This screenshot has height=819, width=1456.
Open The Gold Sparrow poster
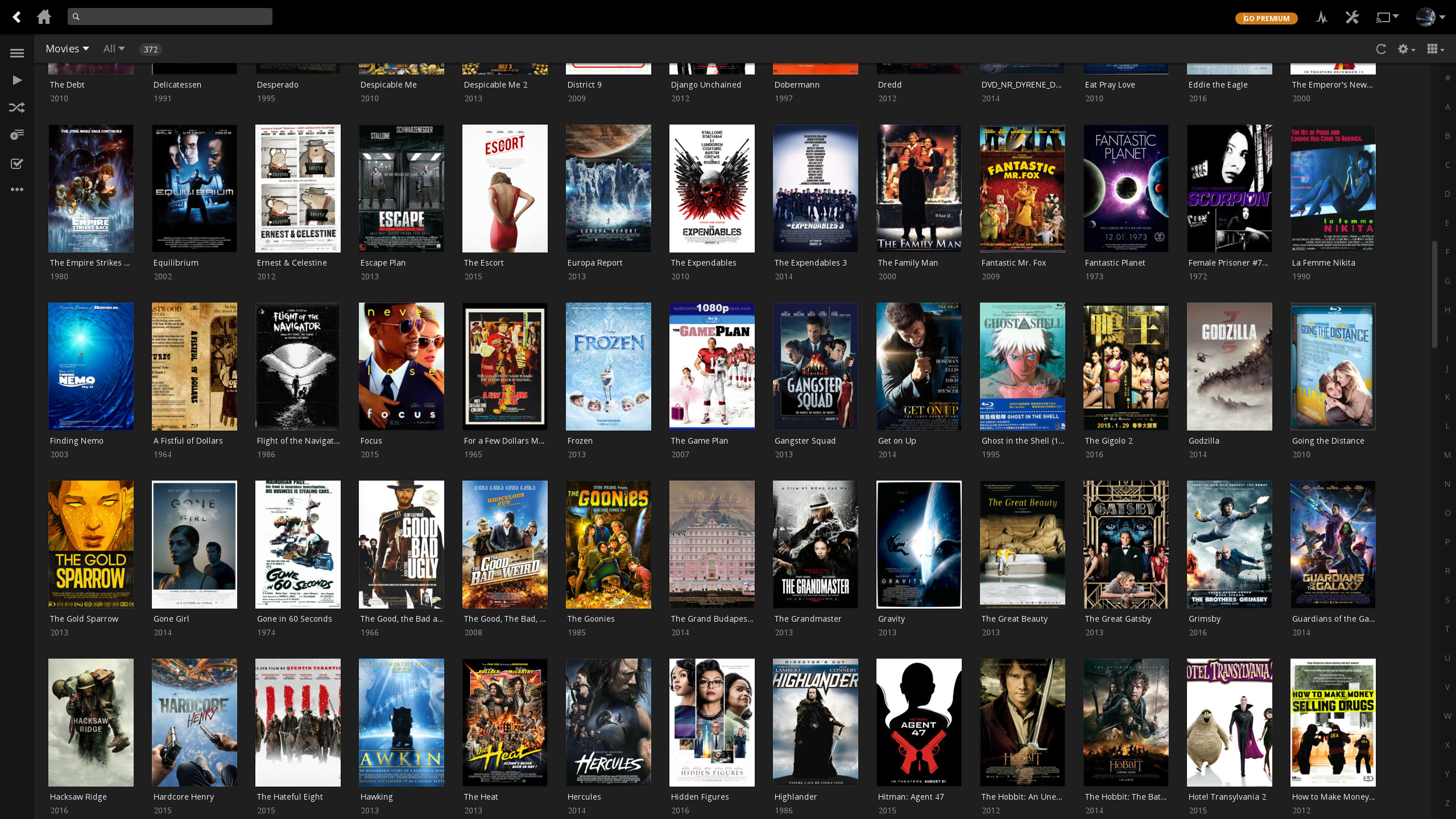coord(91,544)
